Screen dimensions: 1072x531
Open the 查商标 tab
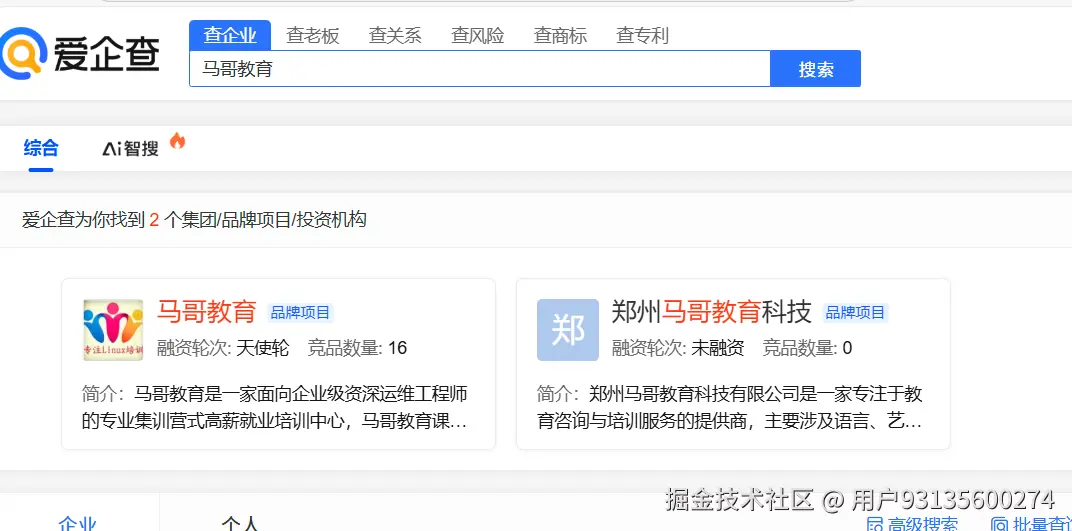point(561,36)
